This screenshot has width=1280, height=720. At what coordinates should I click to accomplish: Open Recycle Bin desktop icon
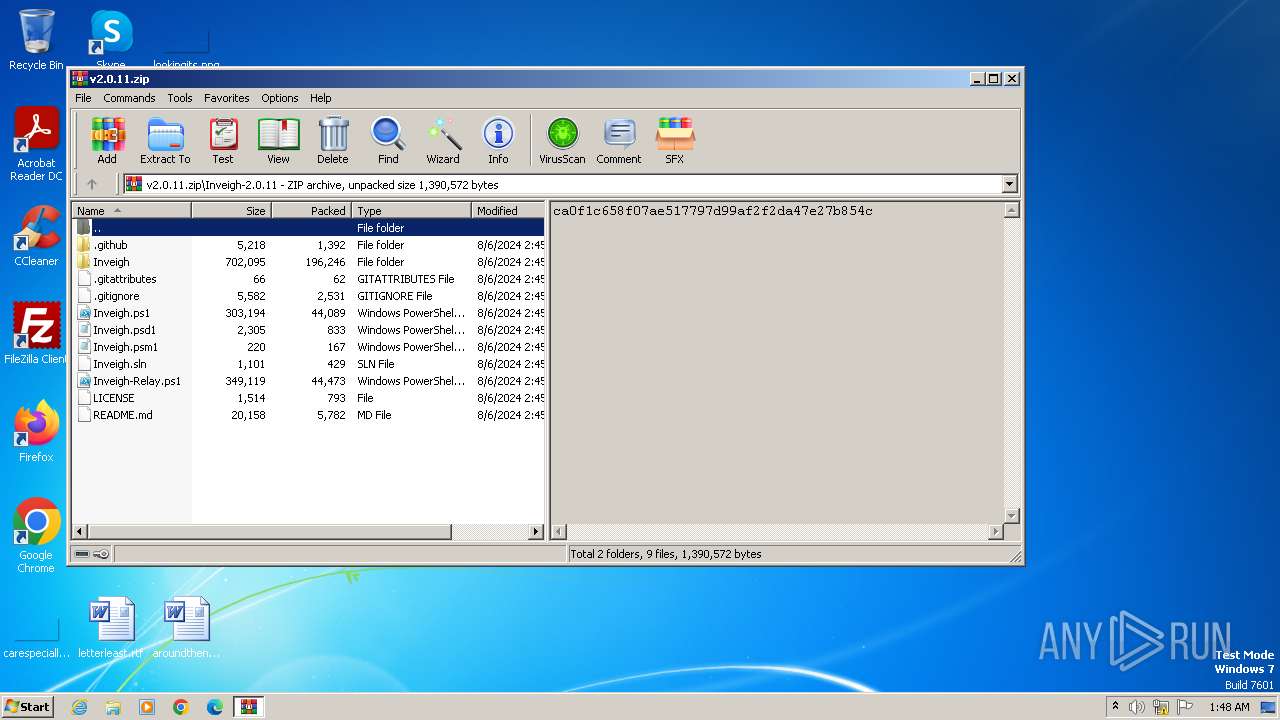[x=36, y=40]
